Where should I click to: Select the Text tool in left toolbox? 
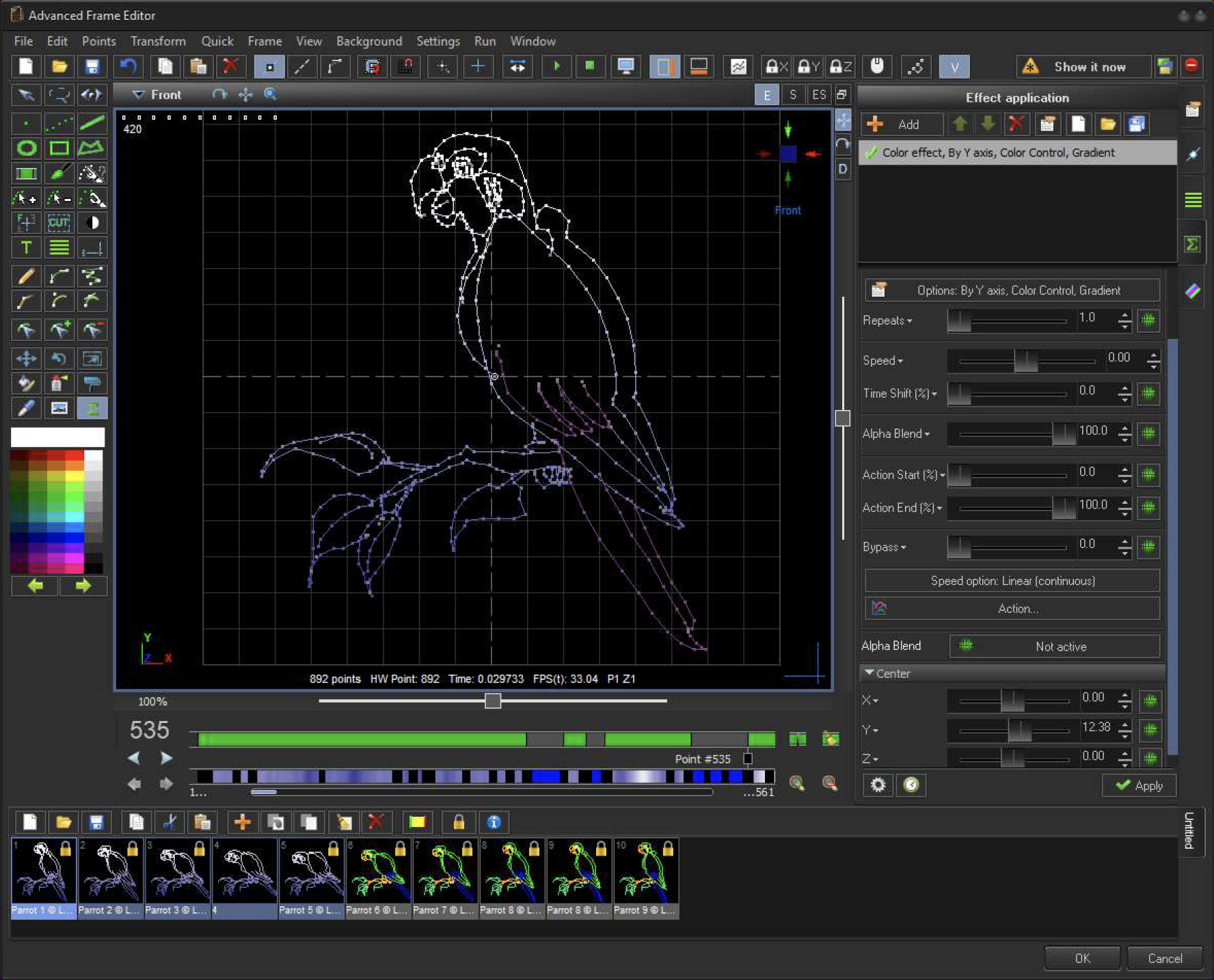click(x=26, y=247)
